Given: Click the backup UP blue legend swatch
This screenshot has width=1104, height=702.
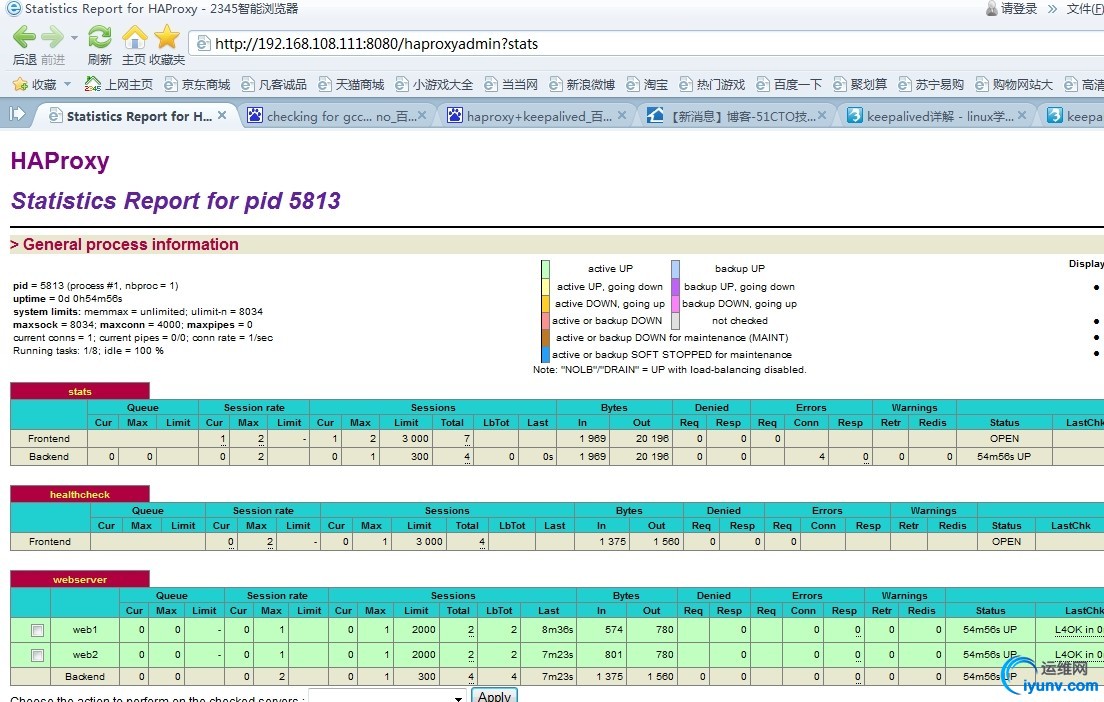Looking at the screenshot, I should [x=675, y=269].
